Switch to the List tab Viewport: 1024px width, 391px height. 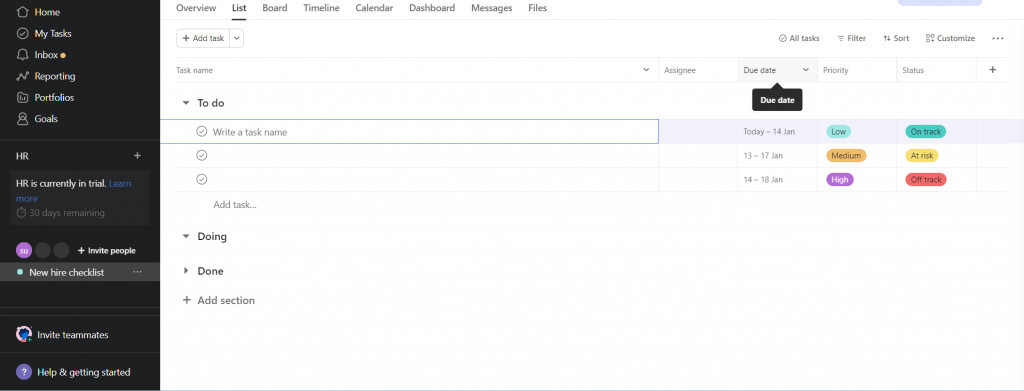point(239,8)
